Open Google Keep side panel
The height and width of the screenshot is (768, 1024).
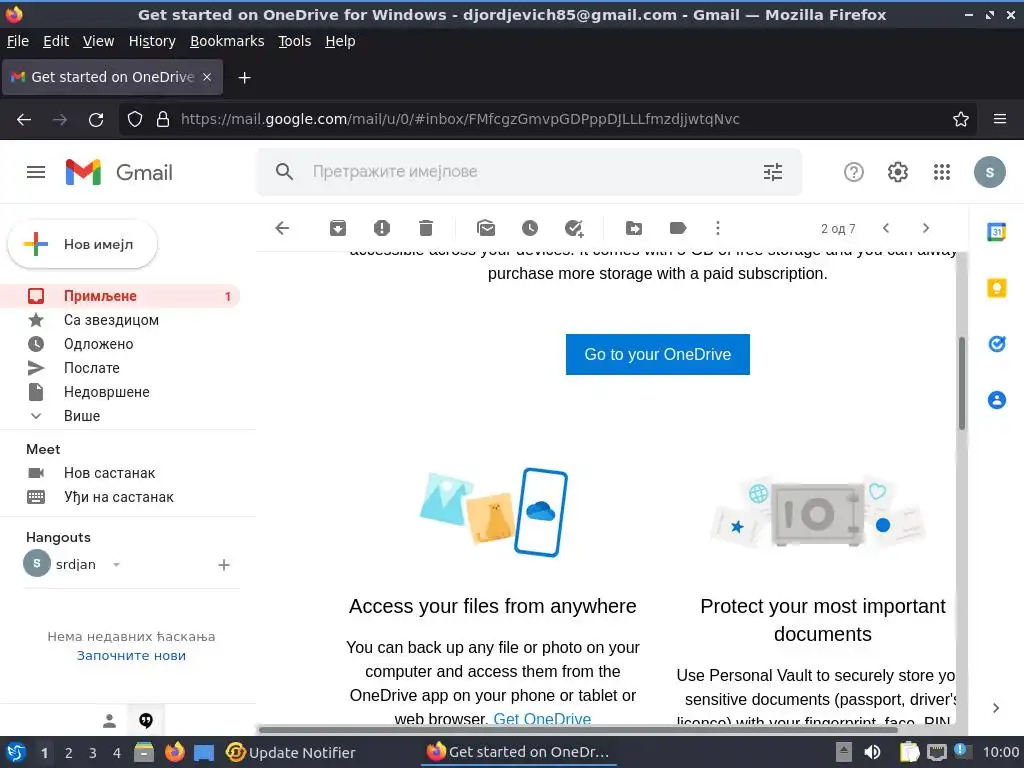(997, 288)
